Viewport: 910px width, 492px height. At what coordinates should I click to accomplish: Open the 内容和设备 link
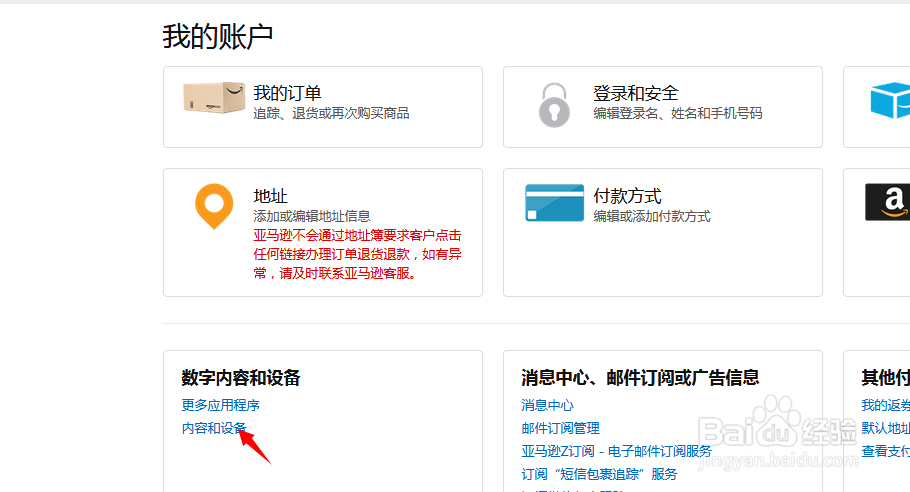click(x=214, y=428)
